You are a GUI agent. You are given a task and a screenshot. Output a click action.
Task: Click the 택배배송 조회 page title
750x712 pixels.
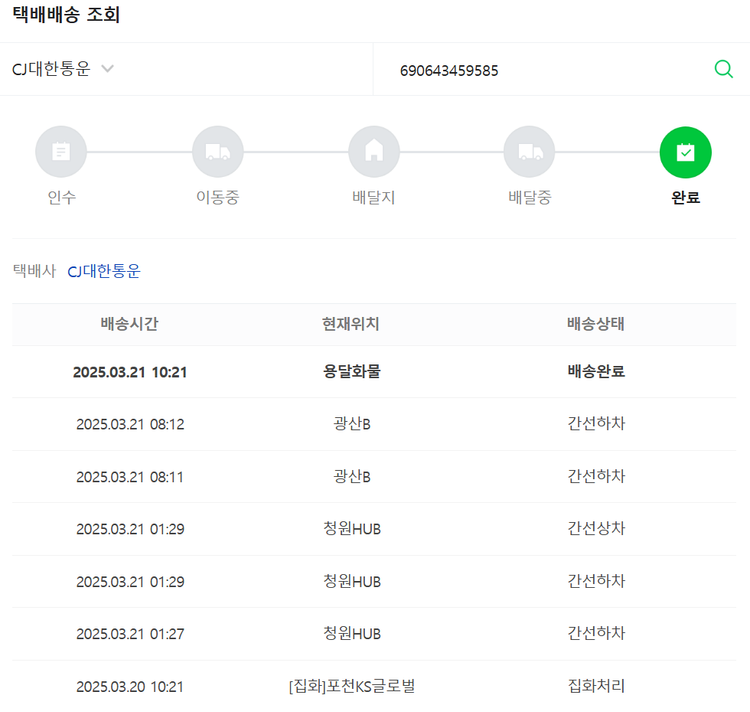66,15
